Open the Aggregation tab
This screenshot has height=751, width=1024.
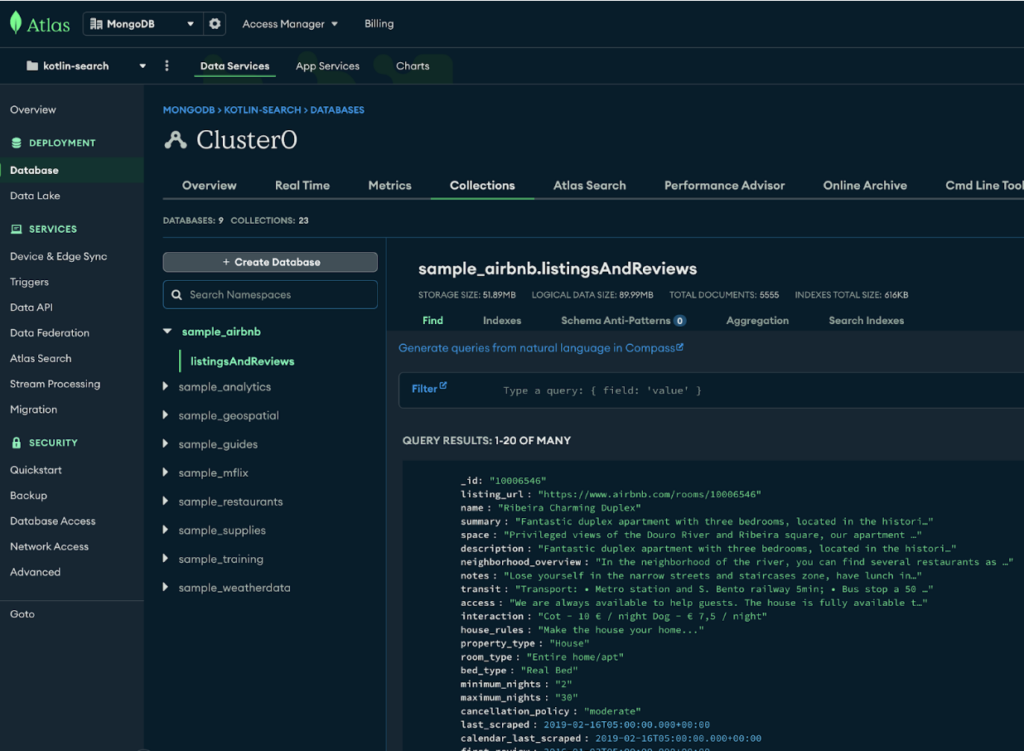757,321
